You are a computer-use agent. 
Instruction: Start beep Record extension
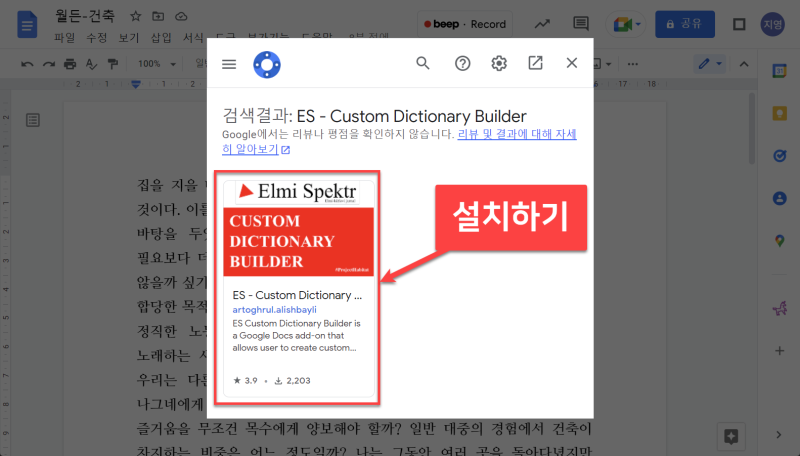pyautogui.click(x=465, y=24)
